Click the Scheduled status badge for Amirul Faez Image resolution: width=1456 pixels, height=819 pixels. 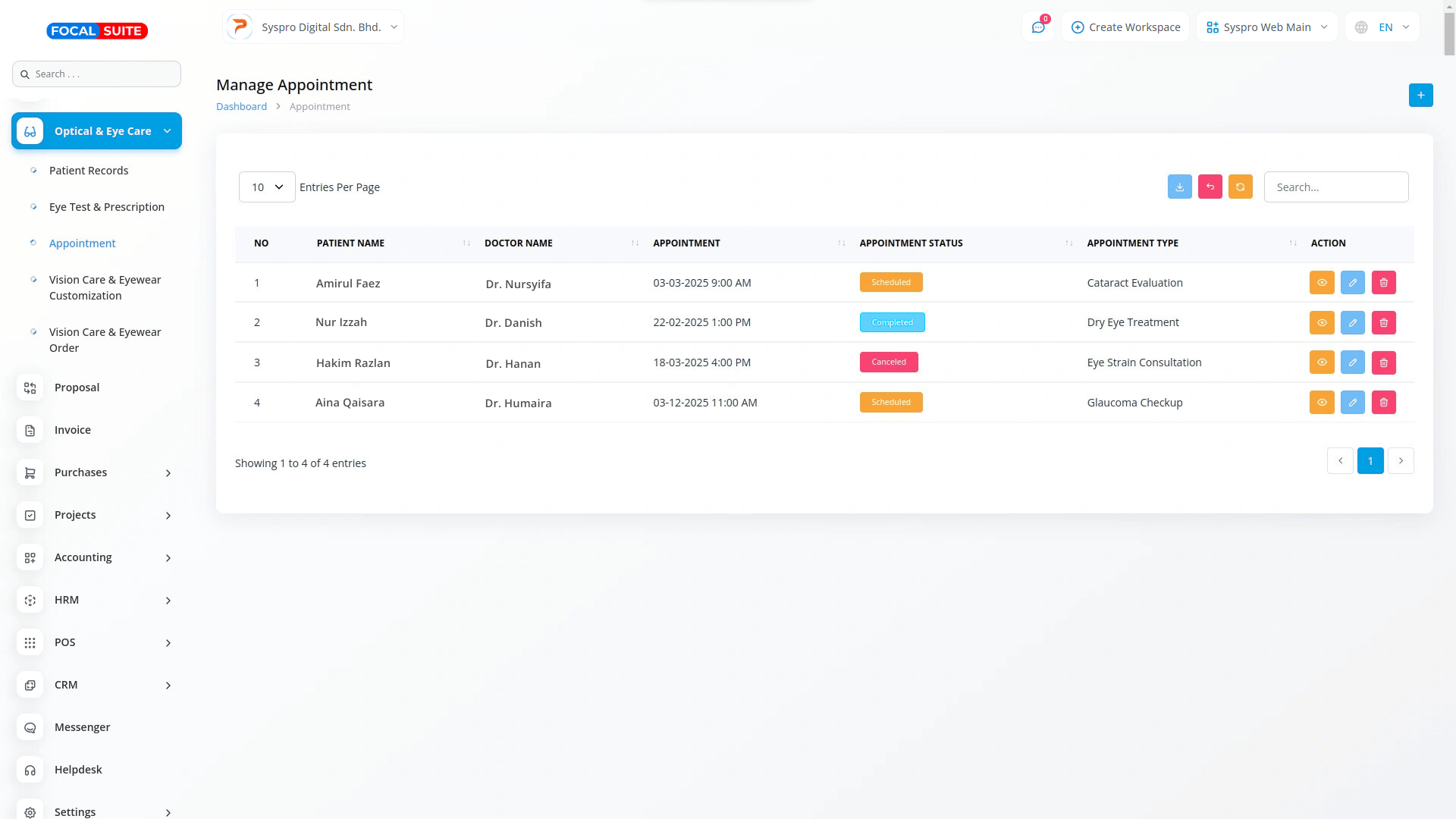[890, 283]
